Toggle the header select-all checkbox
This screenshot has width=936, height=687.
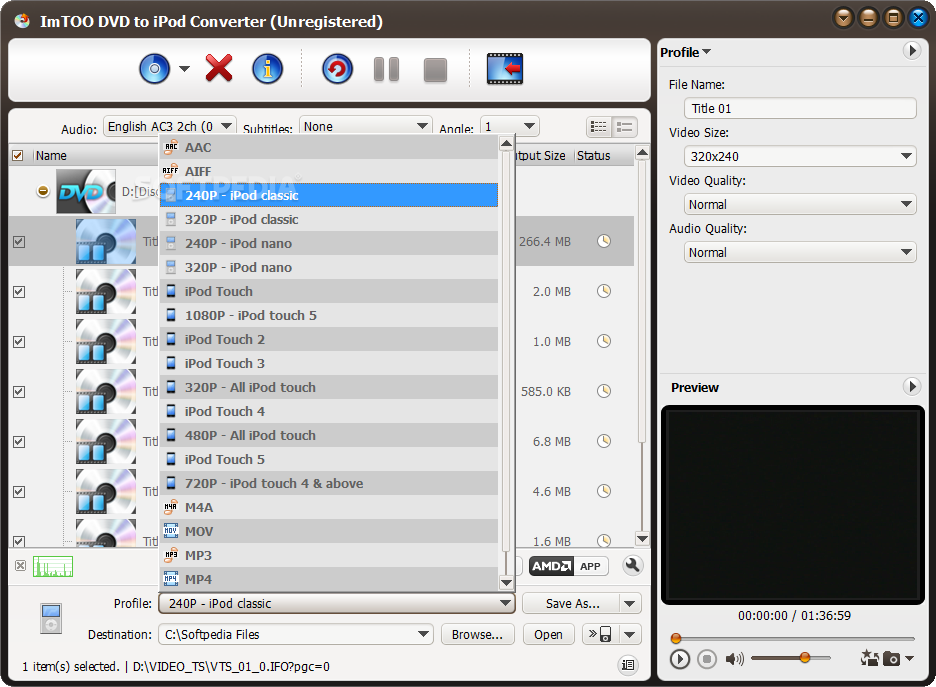click(18, 156)
